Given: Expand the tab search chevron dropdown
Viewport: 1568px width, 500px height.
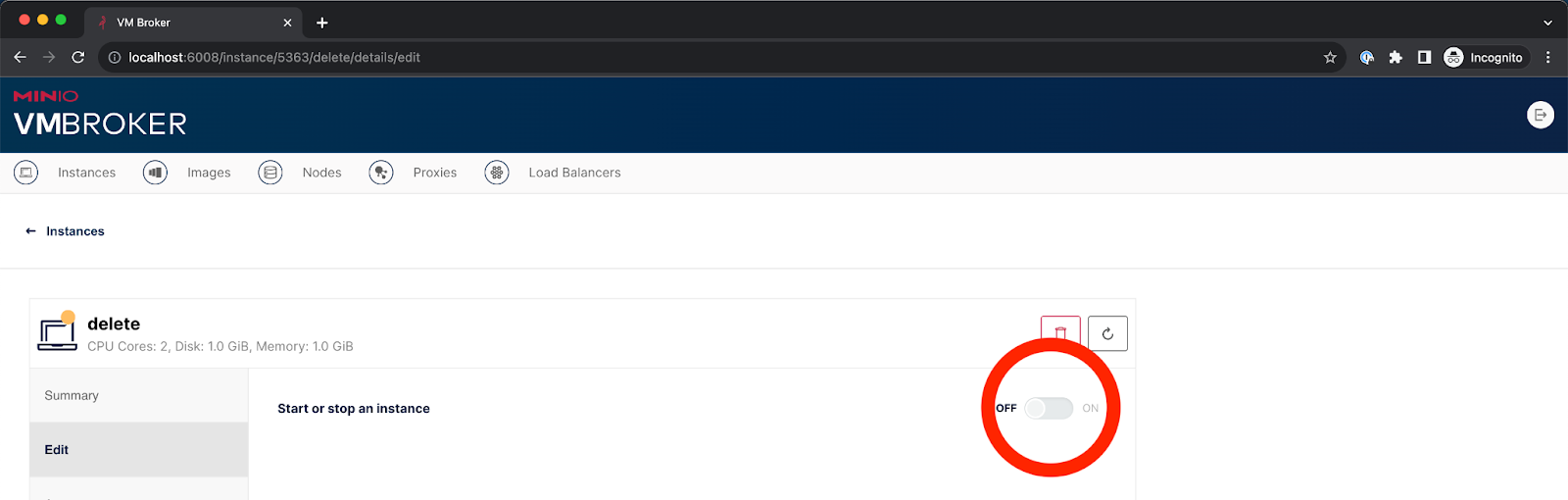Looking at the screenshot, I should (x=1547, y=23).
